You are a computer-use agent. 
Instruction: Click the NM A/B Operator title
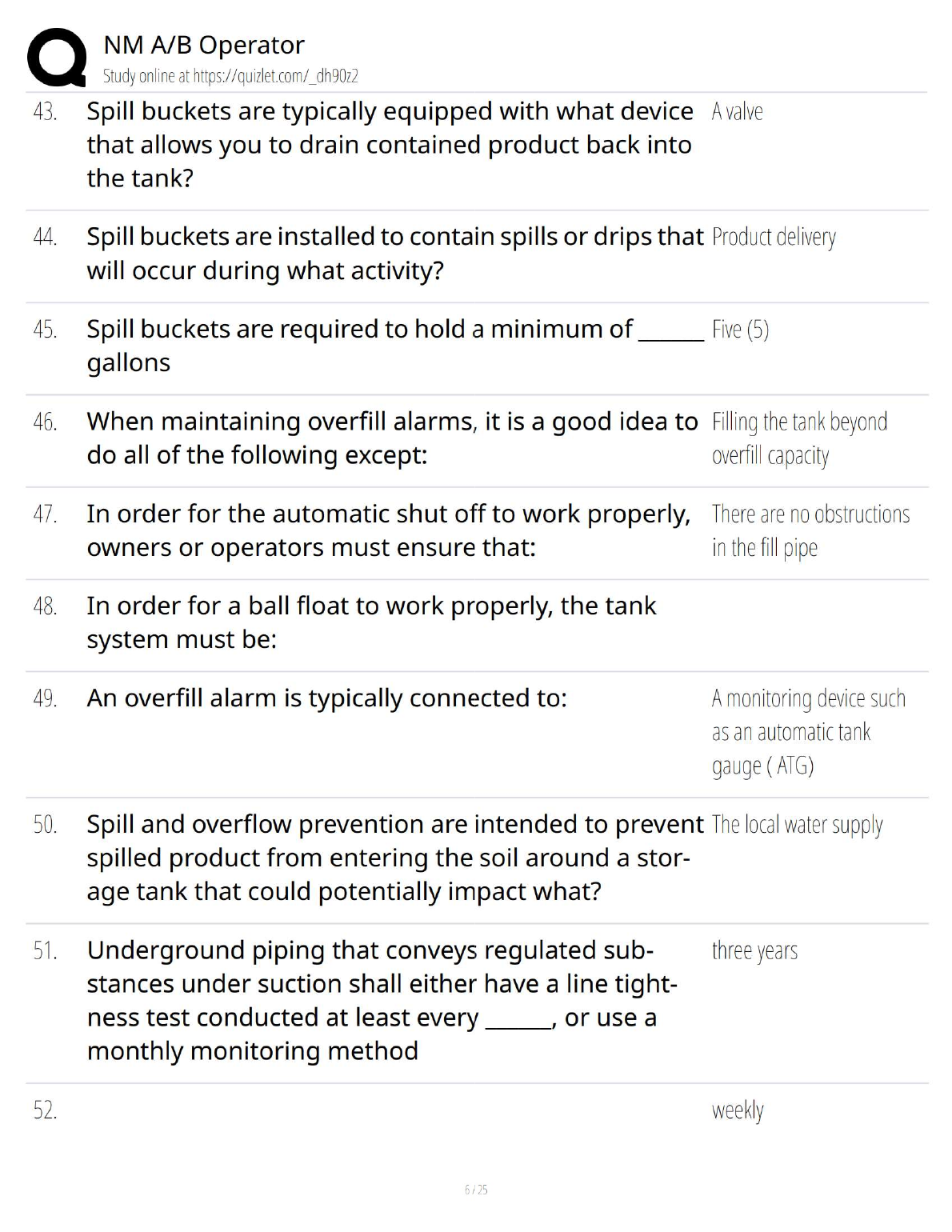click(204, 45)
